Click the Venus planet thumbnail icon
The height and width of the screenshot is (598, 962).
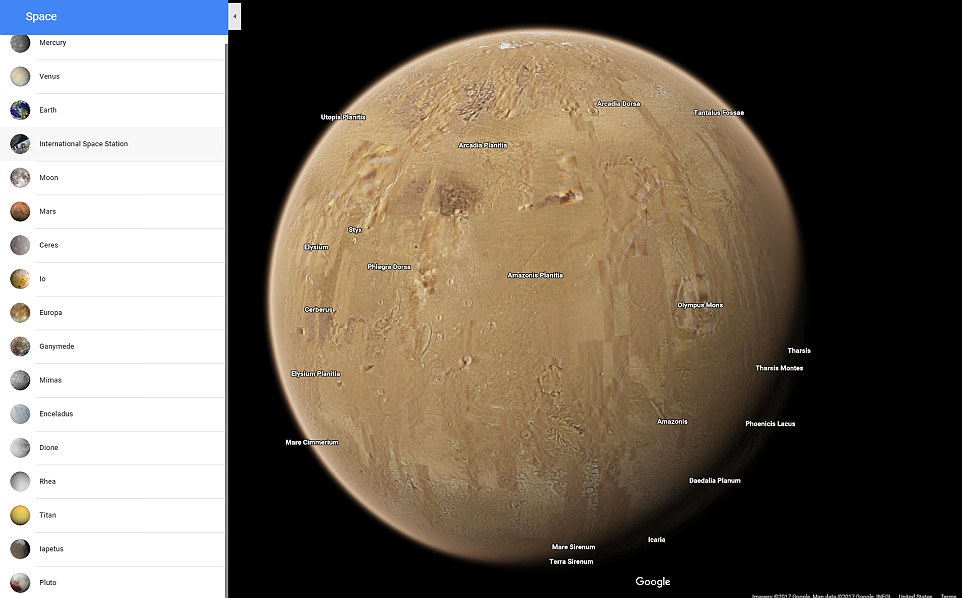pos(20,77)
